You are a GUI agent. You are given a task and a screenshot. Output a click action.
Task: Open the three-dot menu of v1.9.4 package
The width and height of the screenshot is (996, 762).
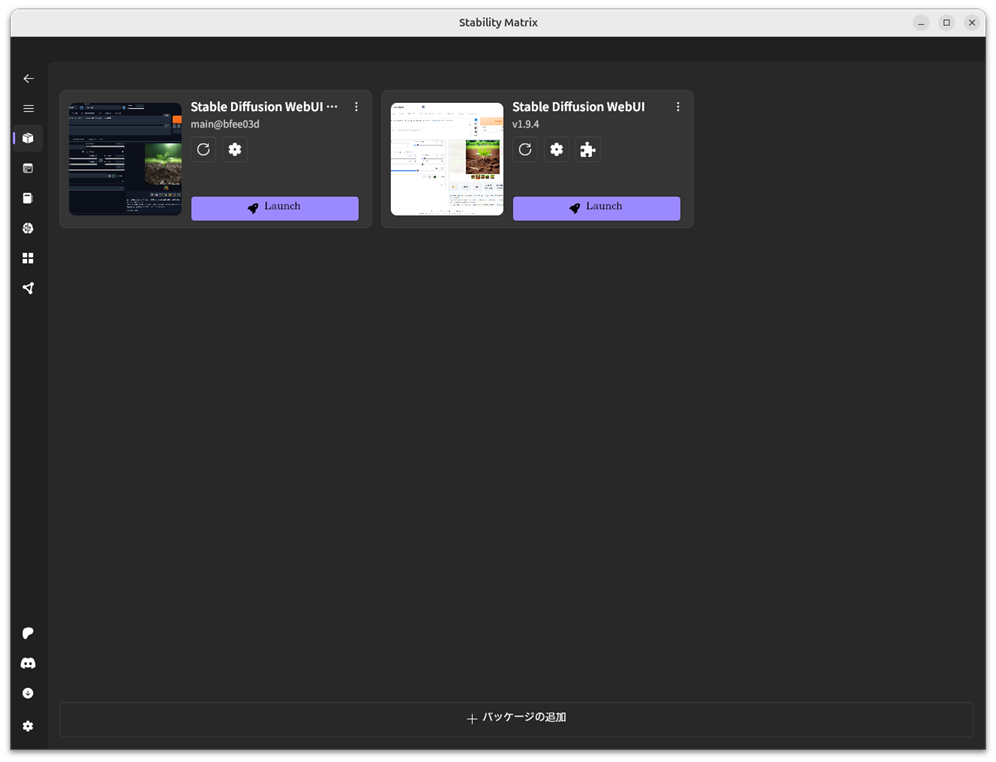pyautogui.click(x=678, y=107)
